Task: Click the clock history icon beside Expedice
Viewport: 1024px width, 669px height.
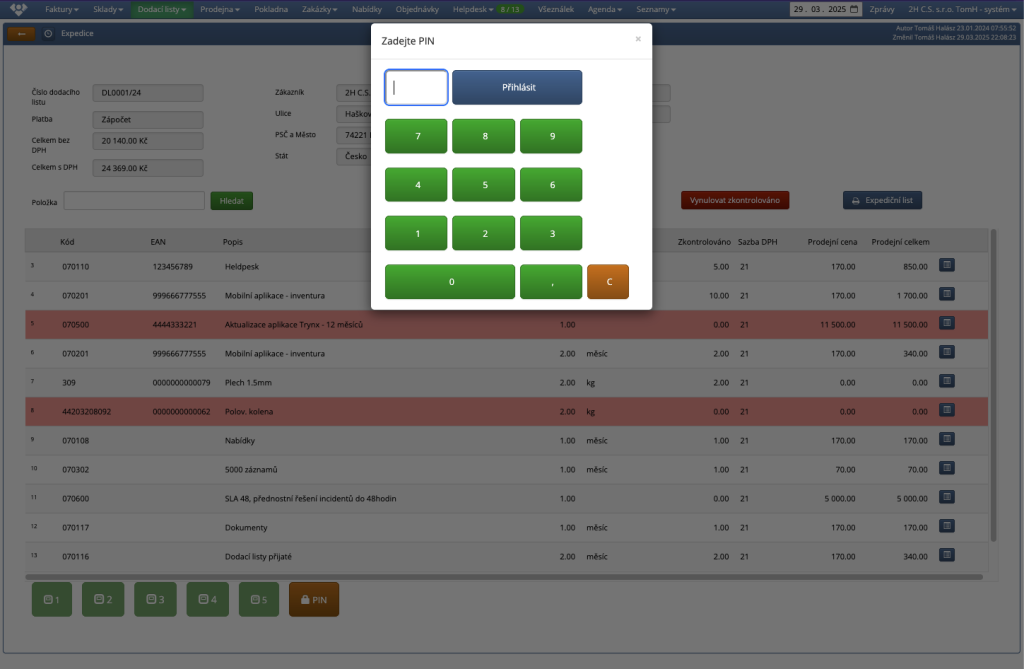Action: (49, 33)
